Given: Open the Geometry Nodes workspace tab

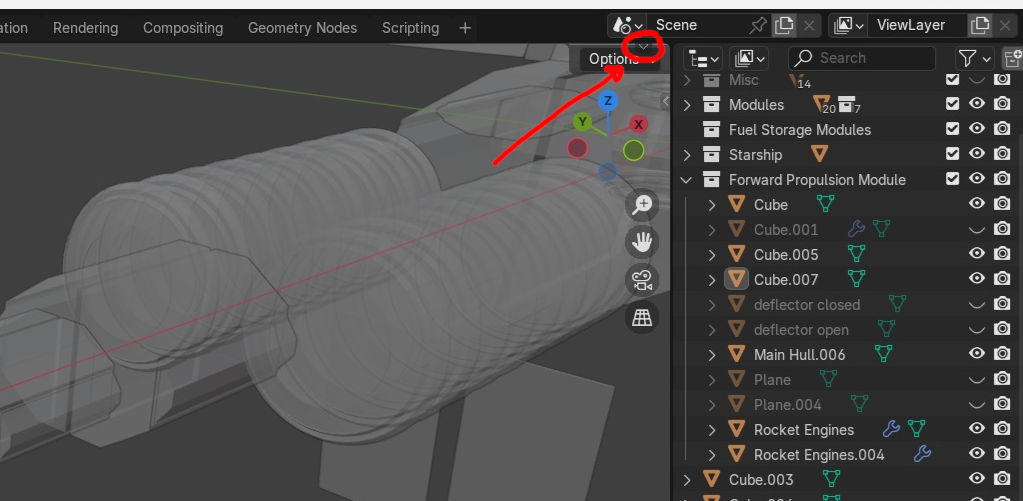Looking at the screenshot, I should click(302, 28).
